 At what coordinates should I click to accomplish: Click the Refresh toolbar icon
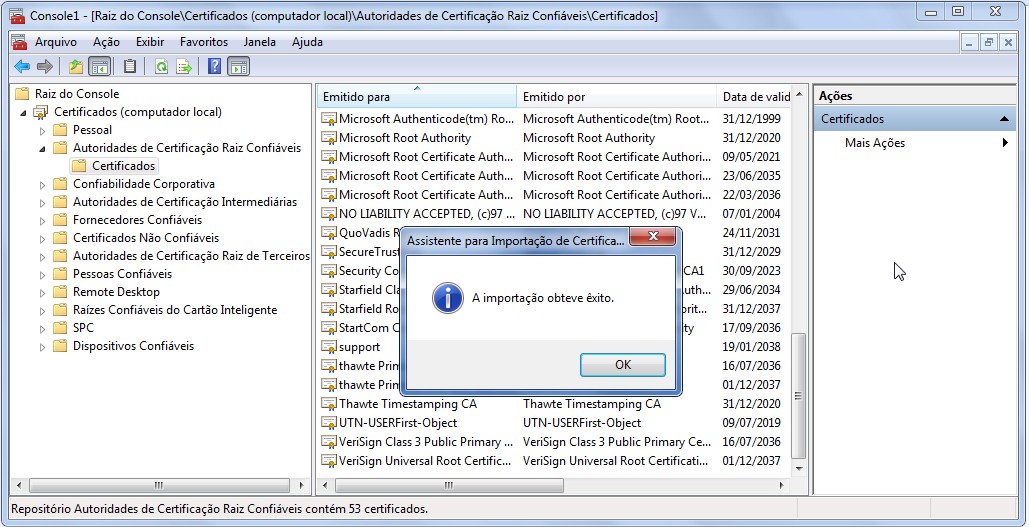tap(161, 67)
